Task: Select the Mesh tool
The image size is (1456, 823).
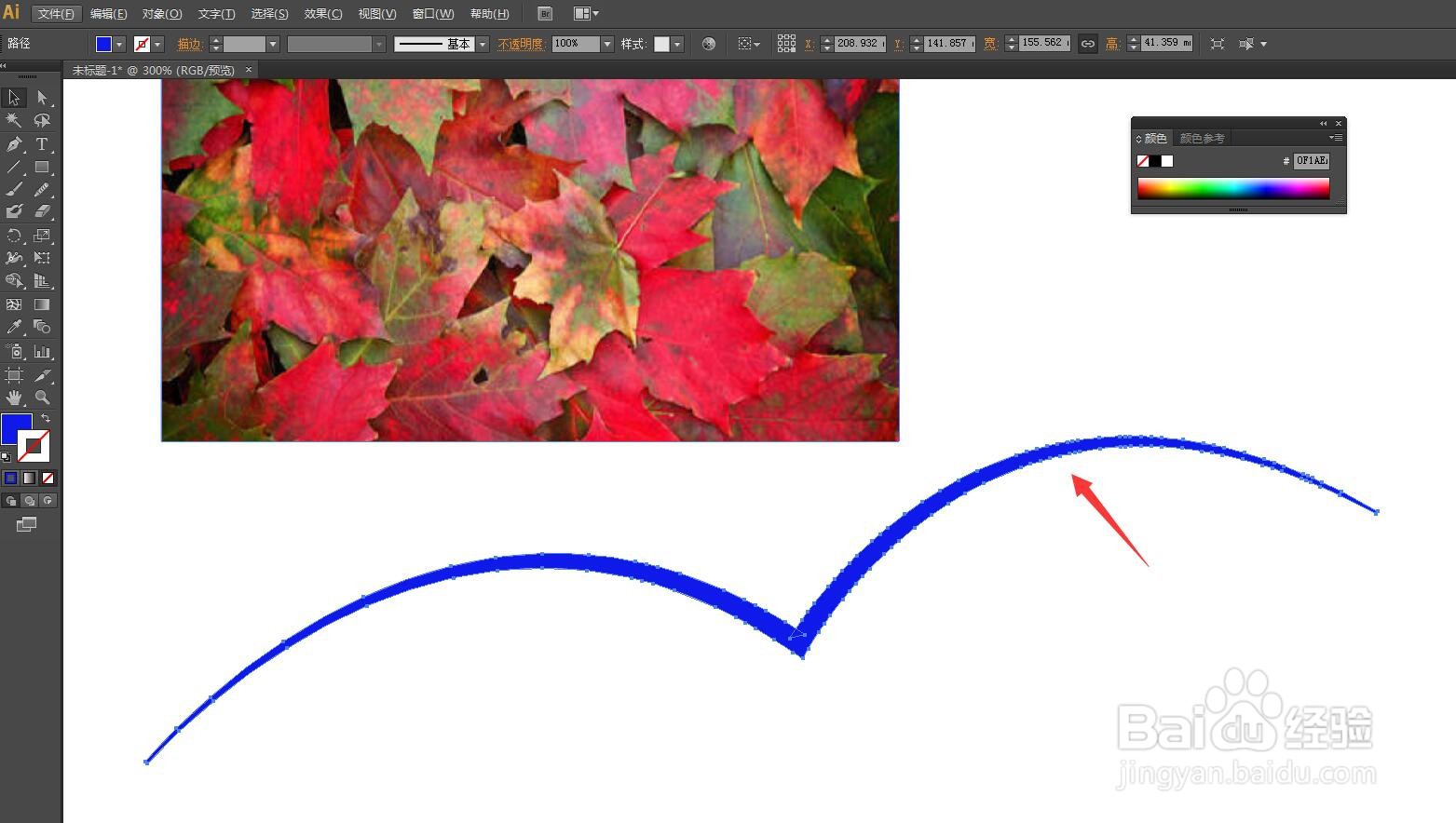Action: point(14,304)
